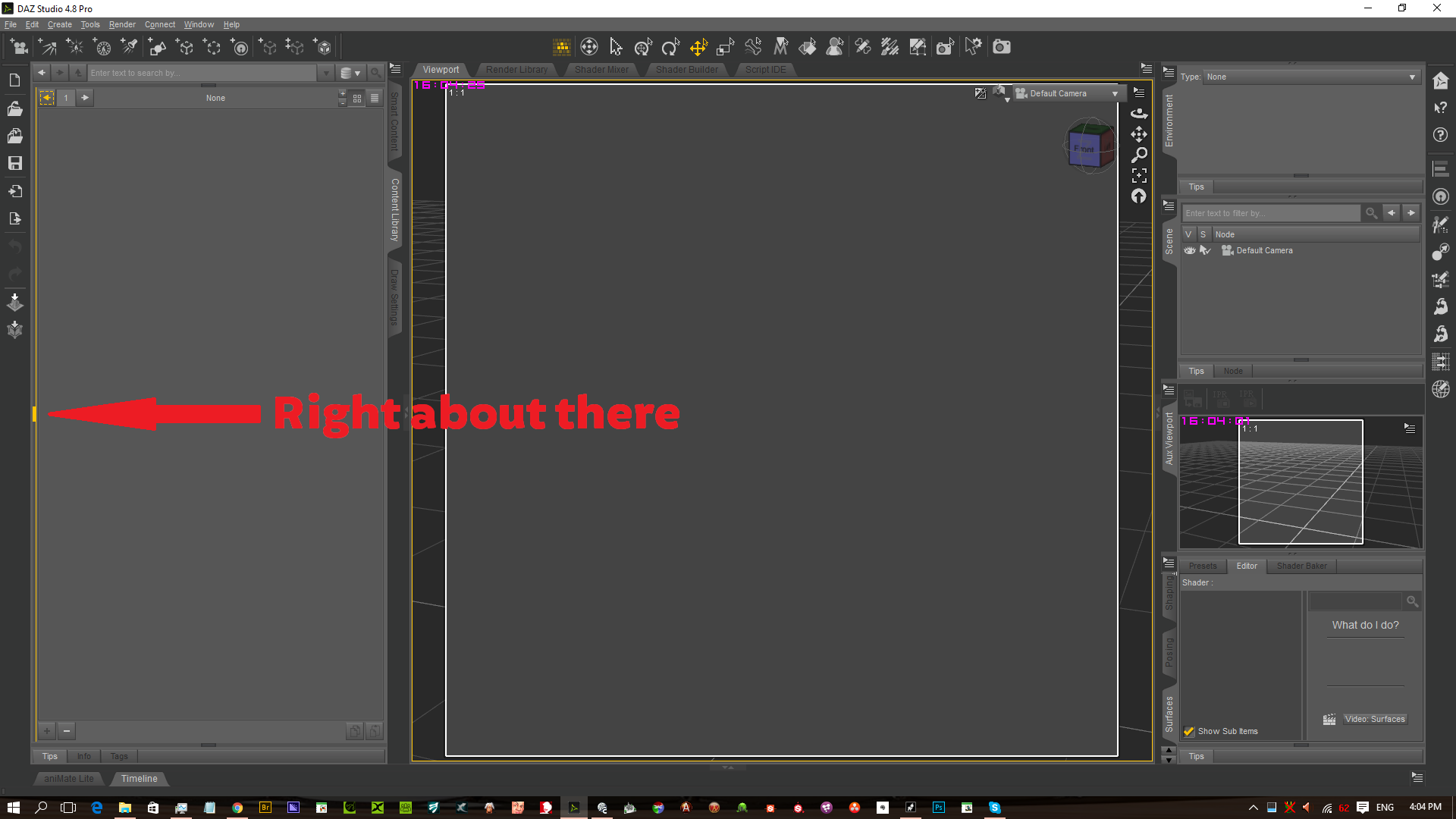Open the Render menu
Viewport: 1456px width, 819px height.
122,24
